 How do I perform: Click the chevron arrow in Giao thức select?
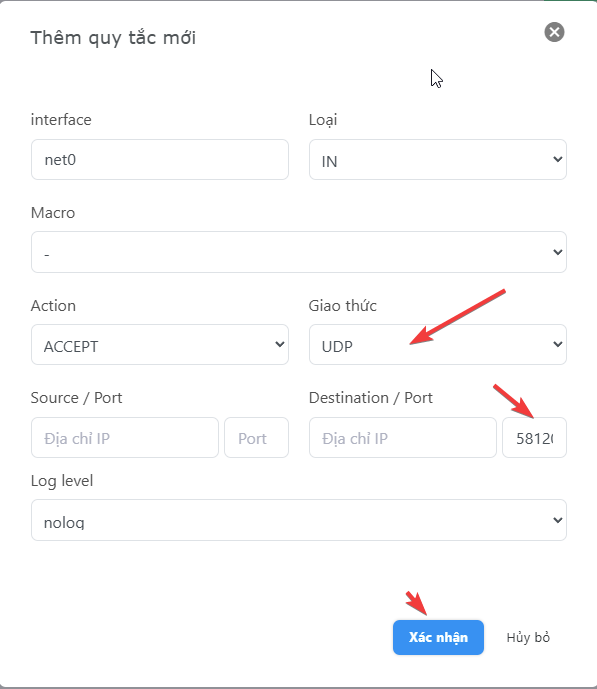tap(557, 344)
